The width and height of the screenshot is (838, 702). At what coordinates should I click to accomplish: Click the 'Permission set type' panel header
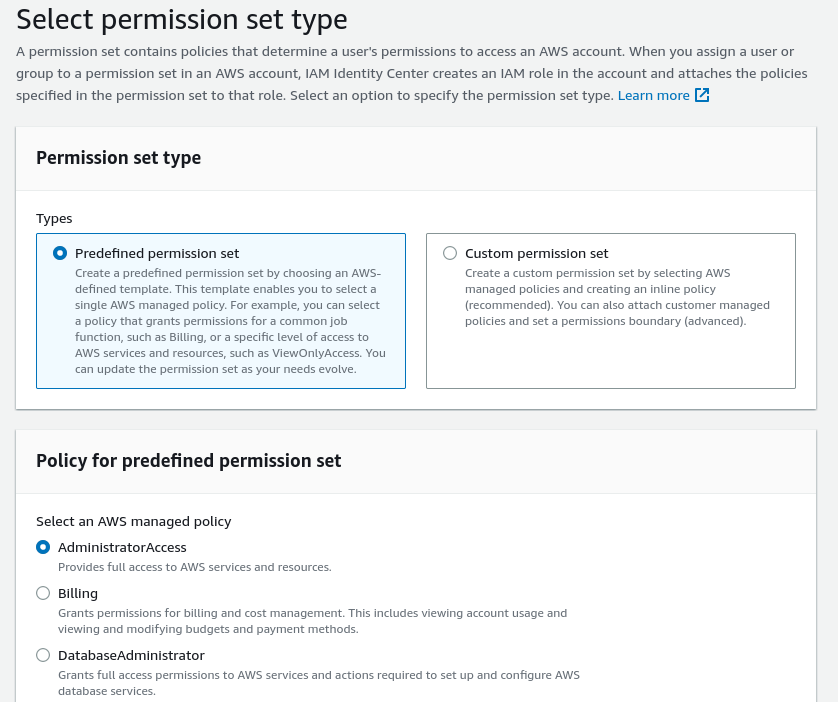click(118, 158)
